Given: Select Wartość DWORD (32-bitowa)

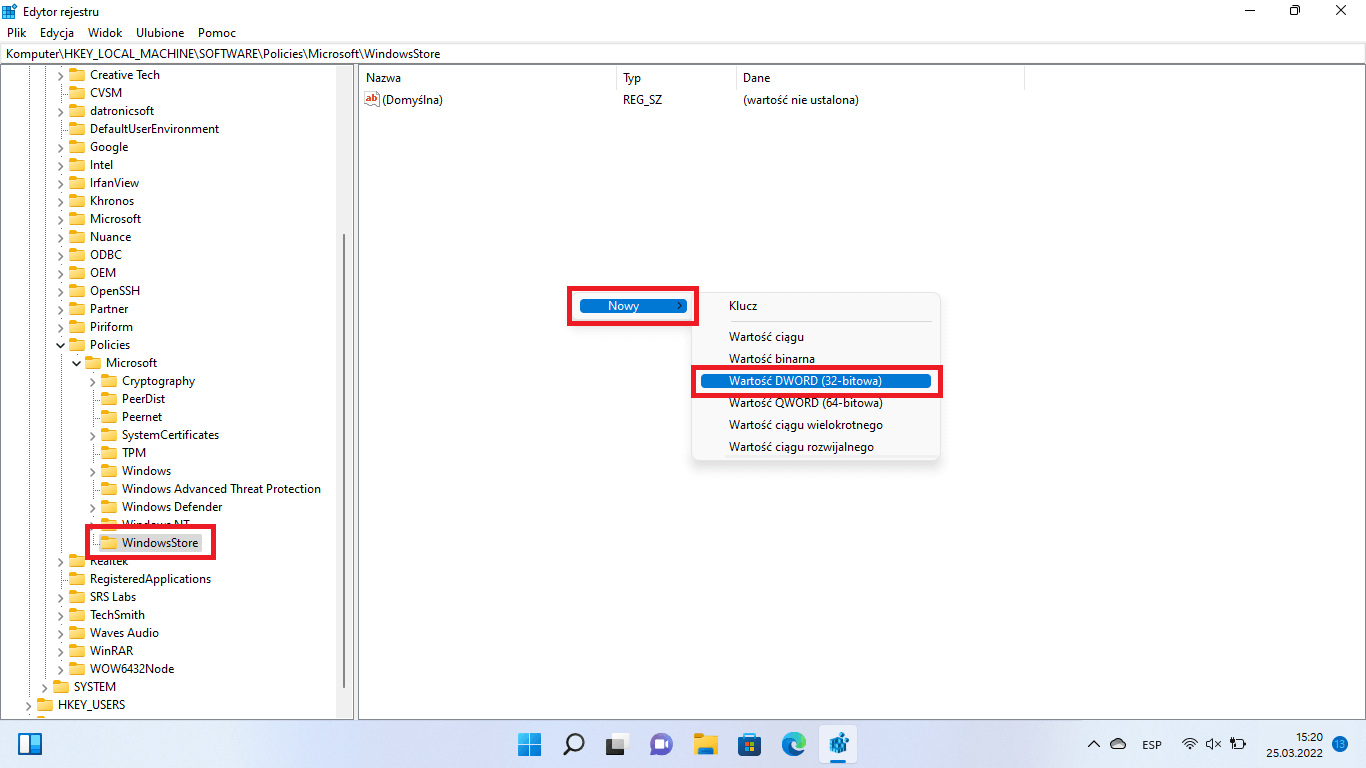Looking at the screenshot, I should pos(816,381).
